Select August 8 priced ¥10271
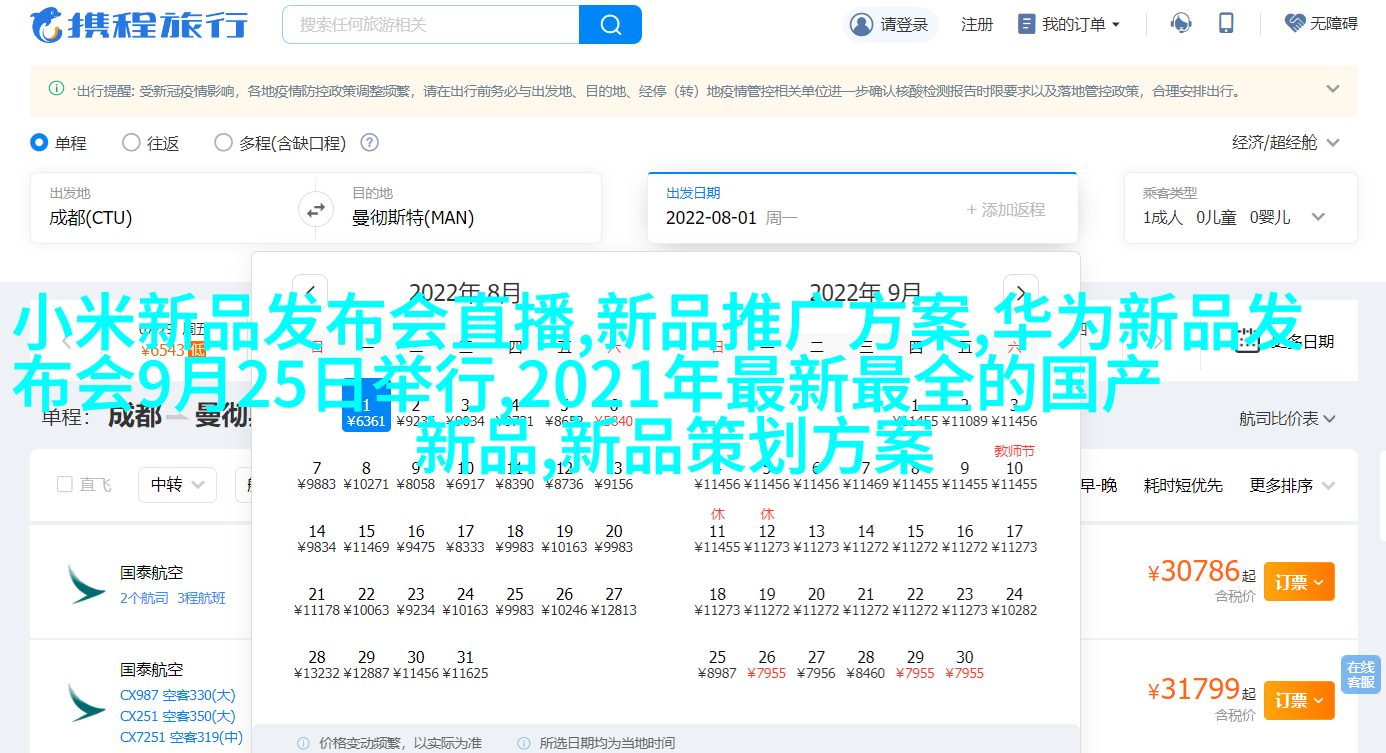The image size is (1386, 753). (366, 476)
